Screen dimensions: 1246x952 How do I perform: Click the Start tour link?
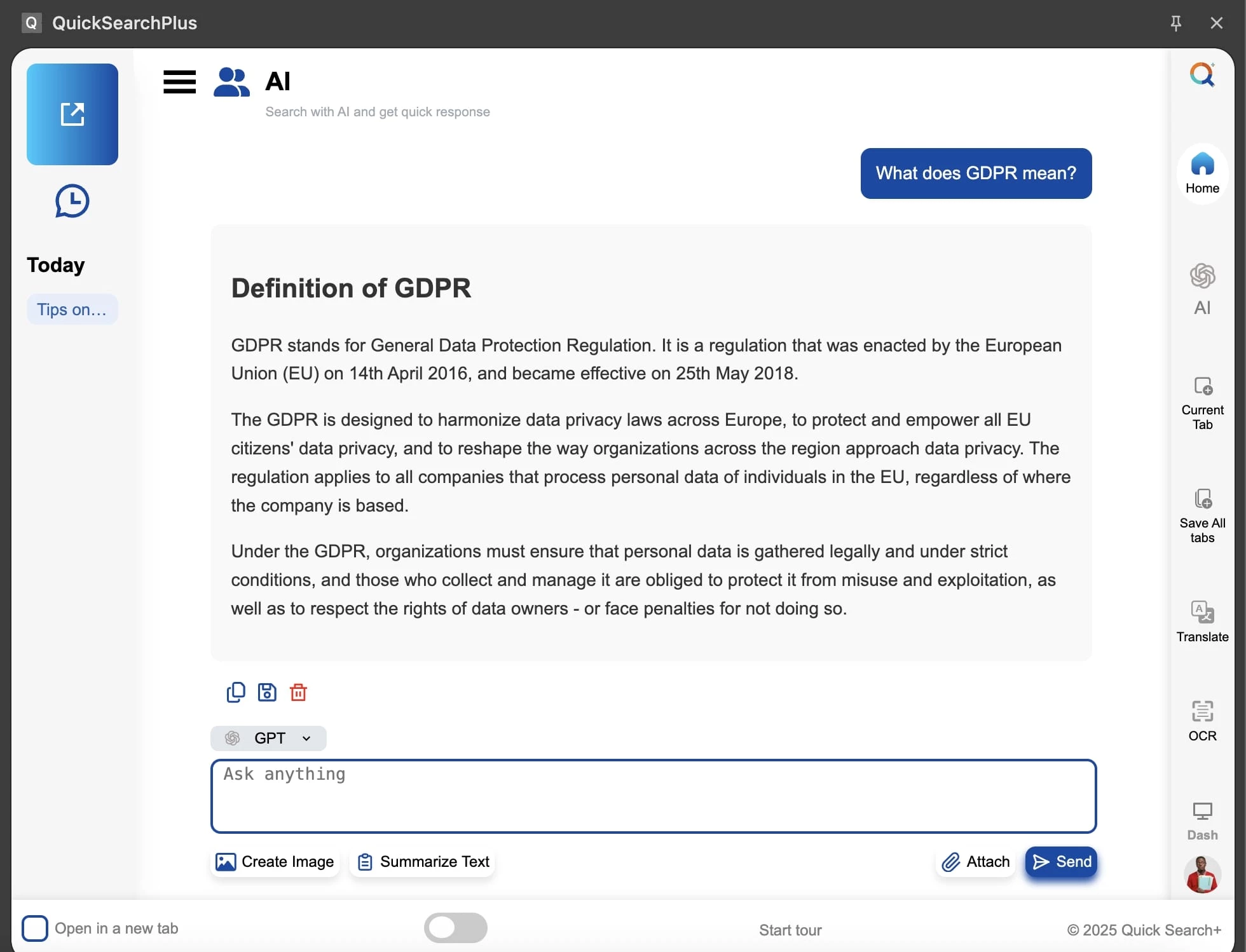(790, 930)
